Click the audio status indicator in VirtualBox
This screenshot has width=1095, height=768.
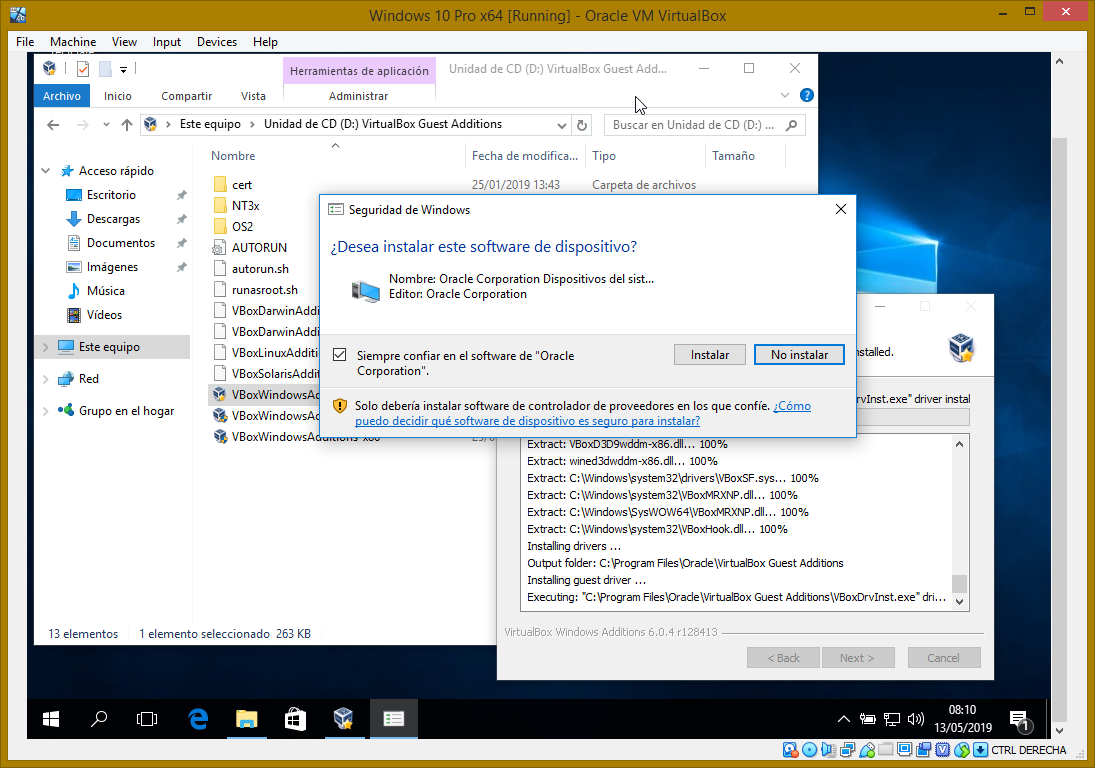click(828, 750)
